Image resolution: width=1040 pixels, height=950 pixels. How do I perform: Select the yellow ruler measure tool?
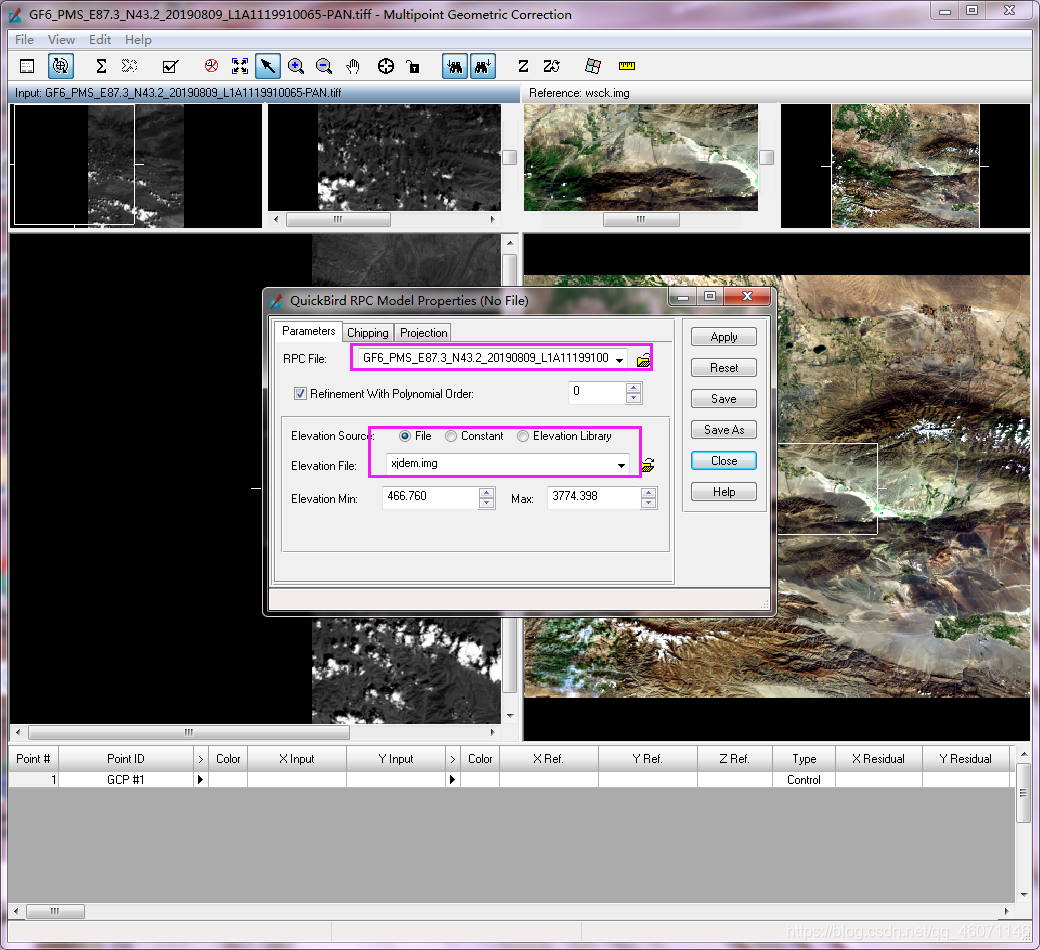pos(627,66)
